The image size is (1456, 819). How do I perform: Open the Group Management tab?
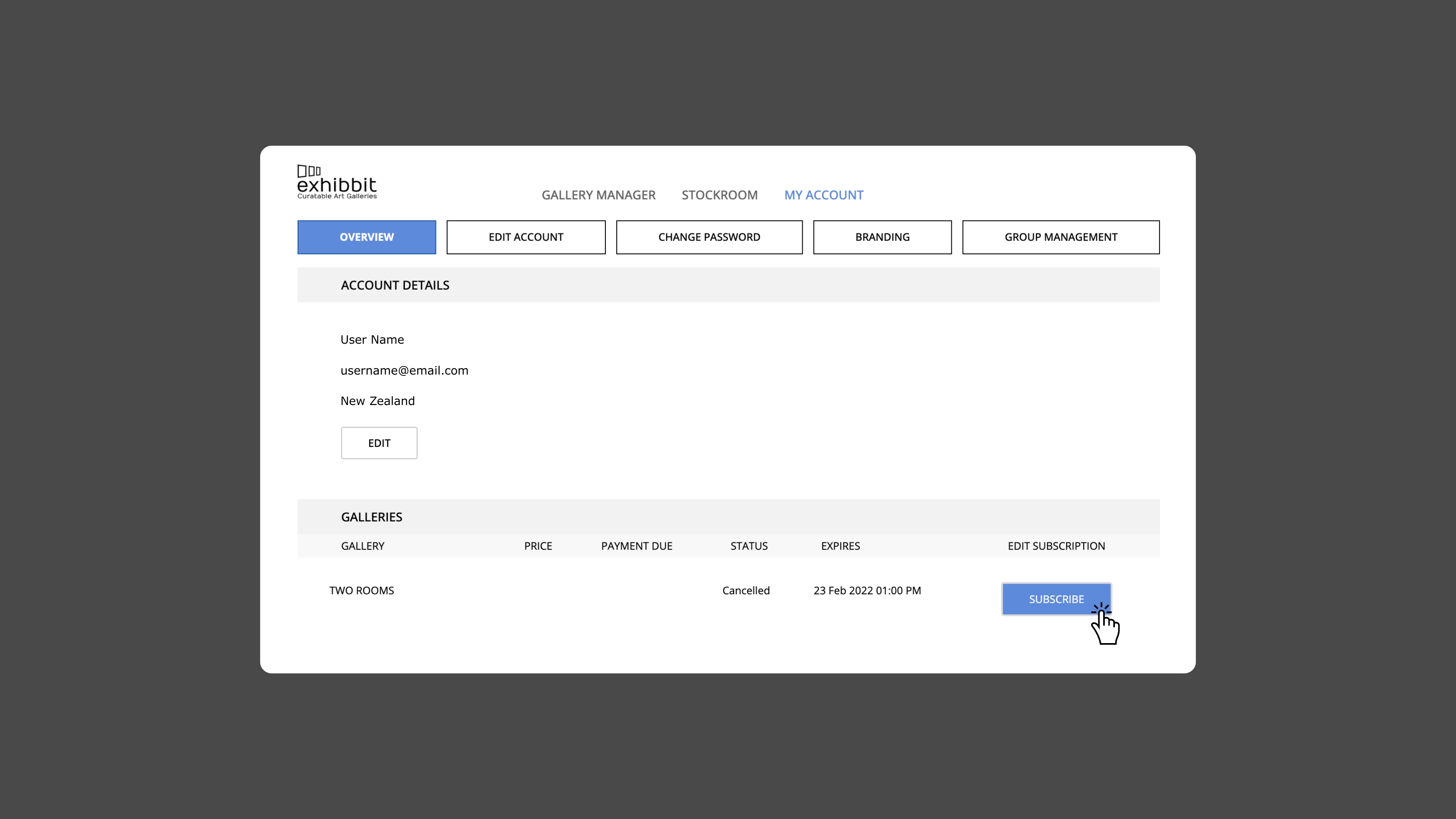(1061, 237)
